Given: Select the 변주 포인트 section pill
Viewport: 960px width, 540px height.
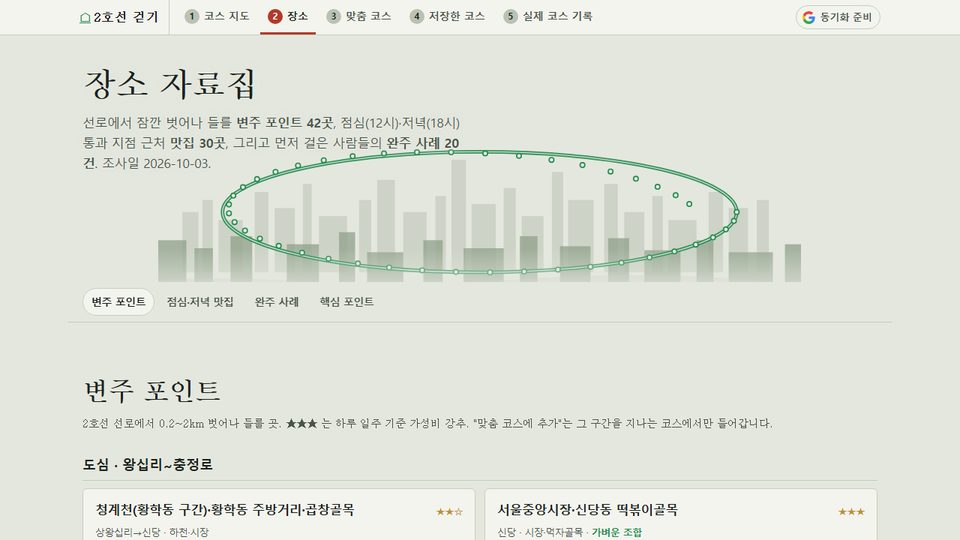Looking at the screenshot, I should click(118, 302).
